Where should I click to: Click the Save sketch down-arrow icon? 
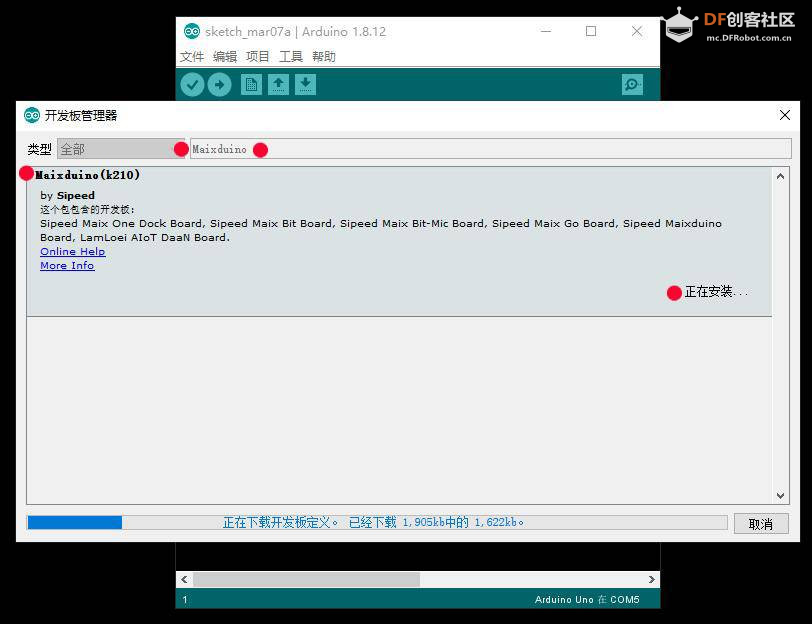pos(306,84)
